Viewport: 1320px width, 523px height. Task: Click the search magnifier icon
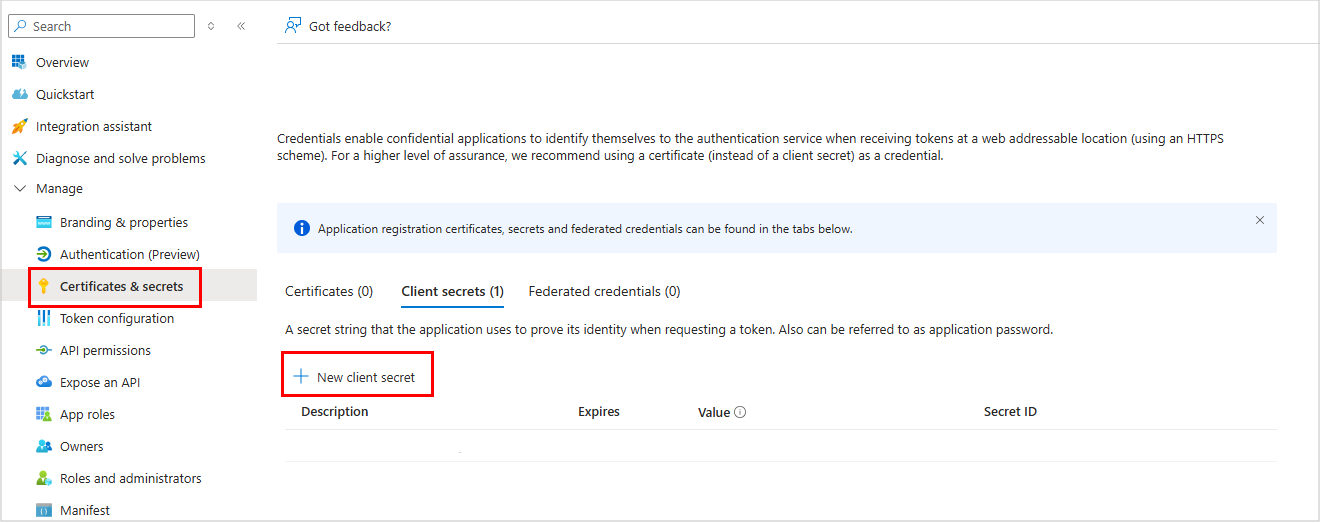[x=20, y=26]
